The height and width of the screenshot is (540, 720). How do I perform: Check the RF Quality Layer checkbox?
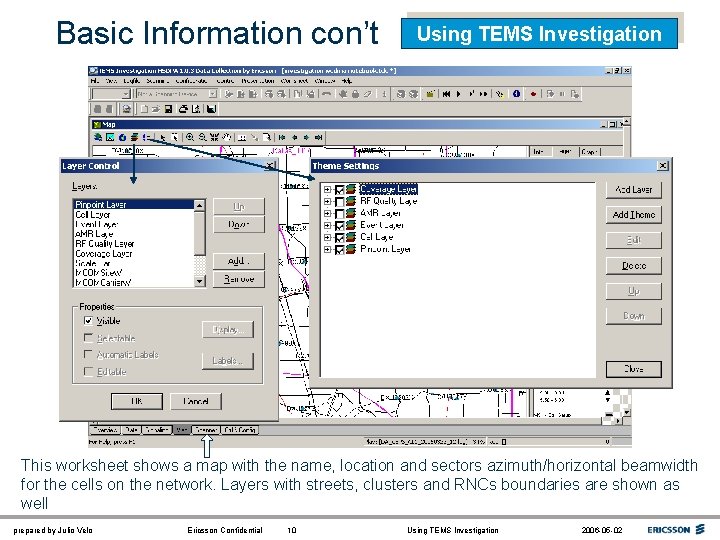[339, 202]
